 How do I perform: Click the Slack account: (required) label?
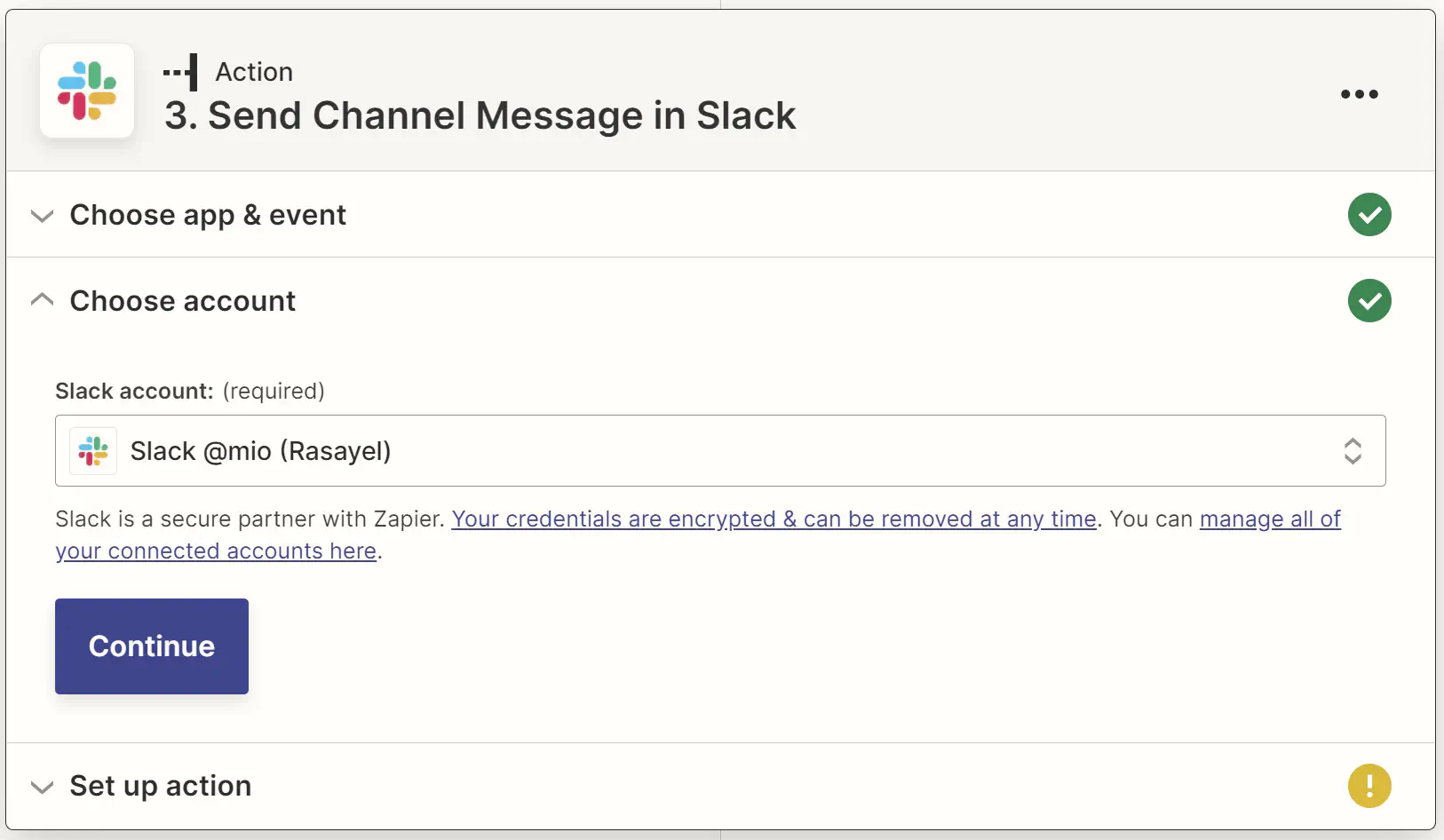[190, 391]
